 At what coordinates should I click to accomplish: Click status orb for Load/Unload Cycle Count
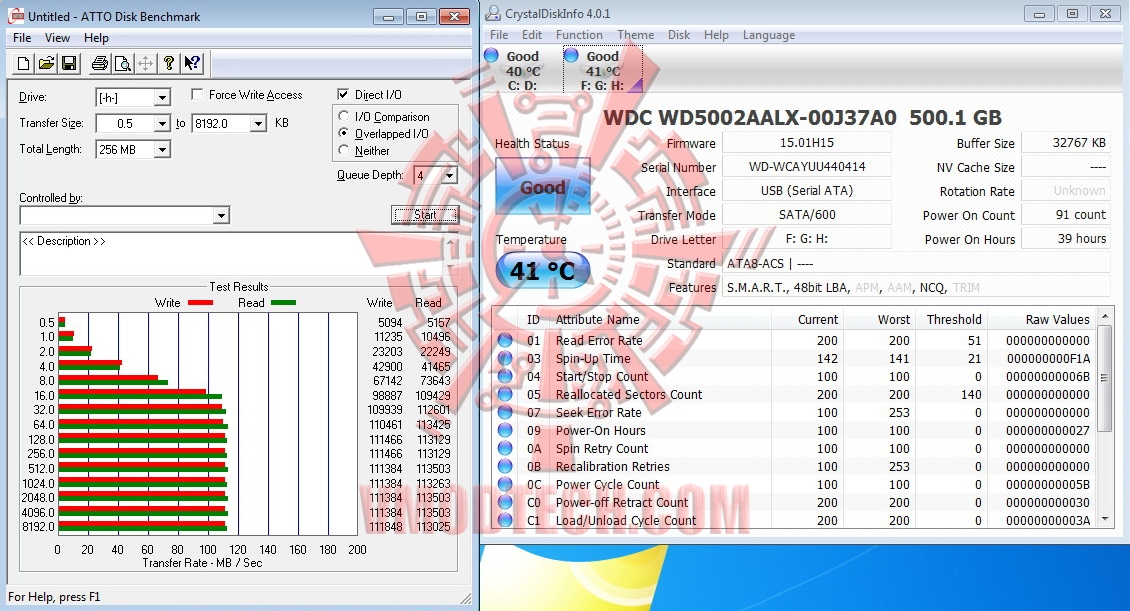click(x=504, y=519)
